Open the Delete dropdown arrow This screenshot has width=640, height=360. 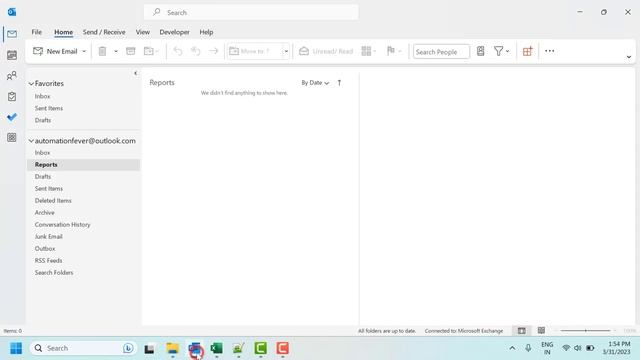(116, 51)
